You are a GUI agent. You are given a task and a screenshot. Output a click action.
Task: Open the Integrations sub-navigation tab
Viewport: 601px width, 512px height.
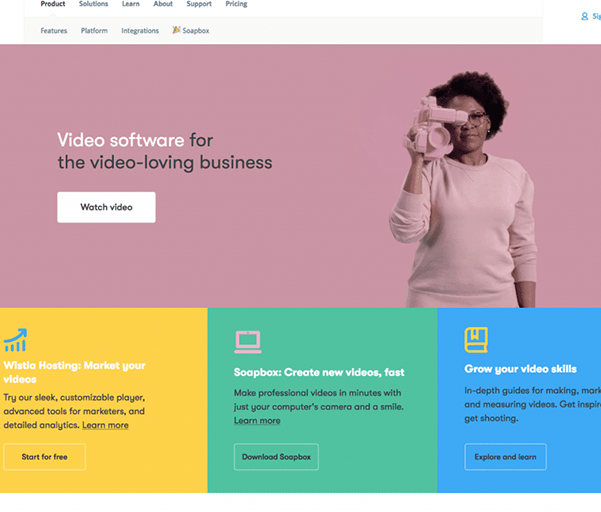point(140,31)
